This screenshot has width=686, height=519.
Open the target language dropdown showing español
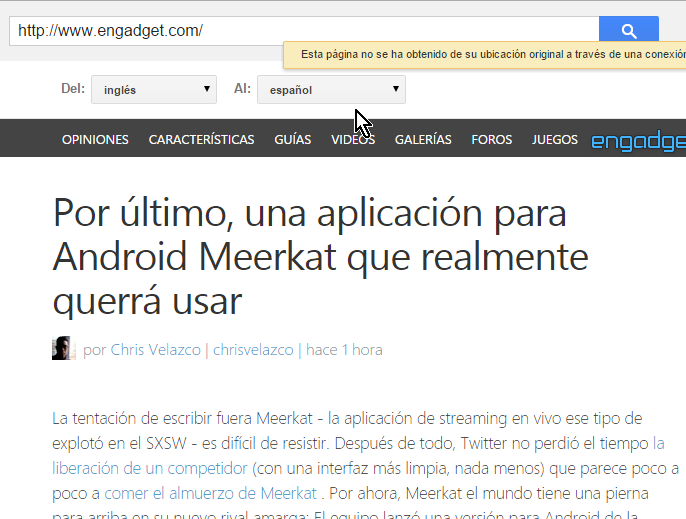point(331,90)
